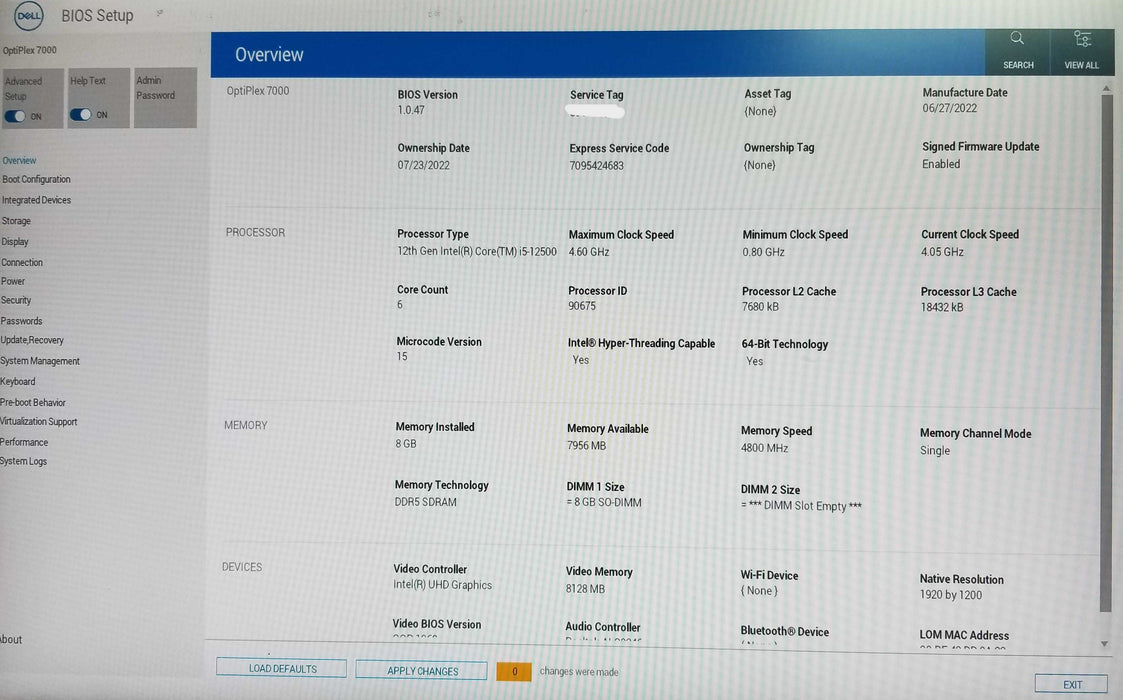1123x700 pixels.
Task: Click the Manufacture Date 06/27/2022
Action: point(950,108)
